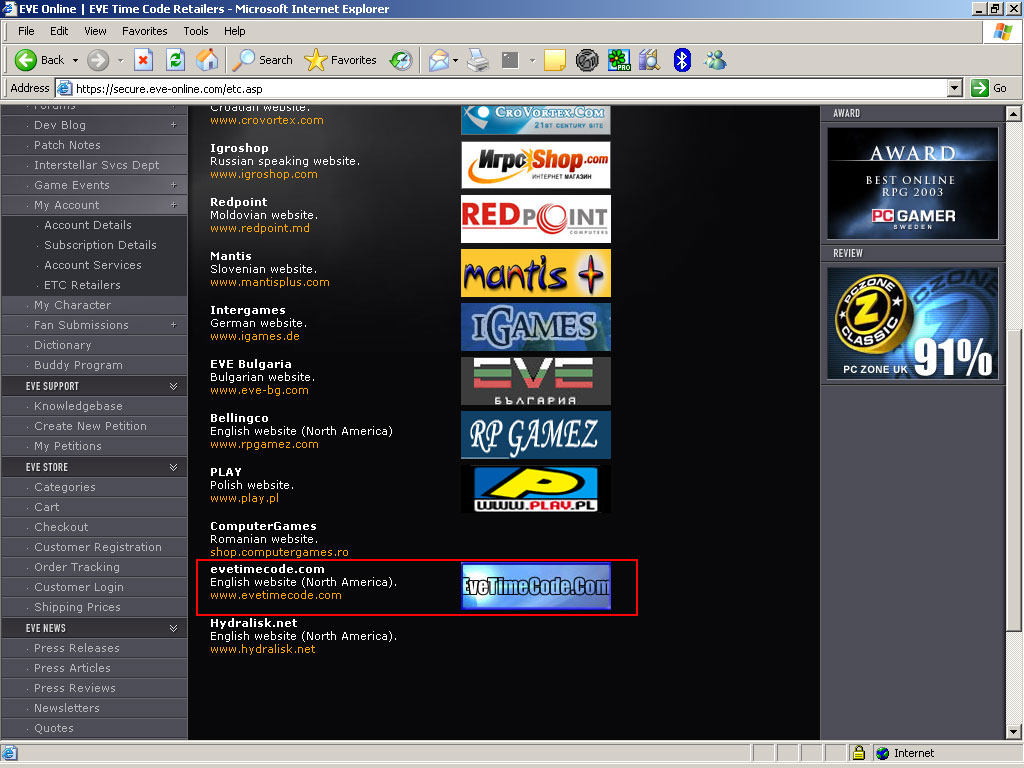Open the Edit button dropdown arrow
1024x768 pixels.
(x=532, y=60)
